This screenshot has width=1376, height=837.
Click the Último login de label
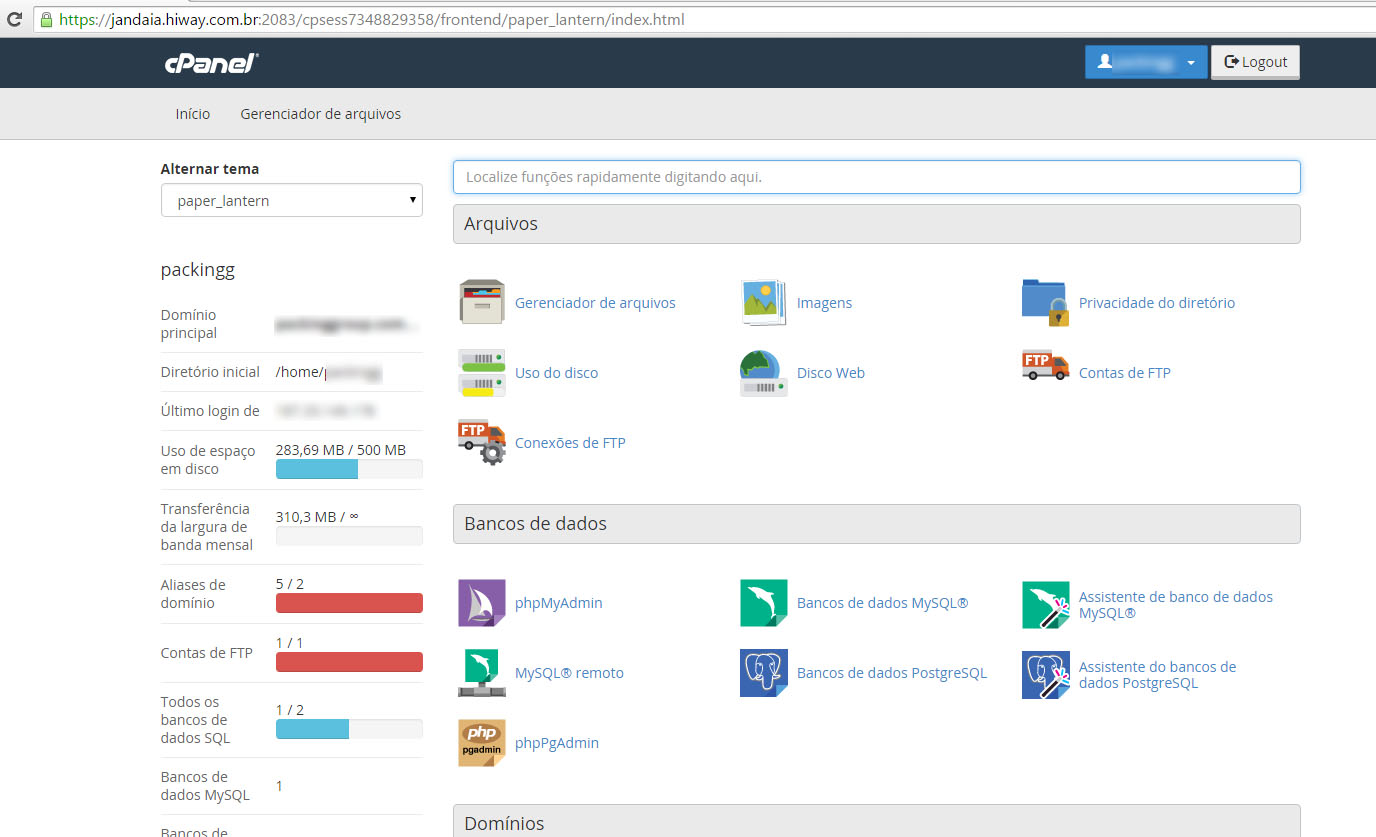(210, 411)
